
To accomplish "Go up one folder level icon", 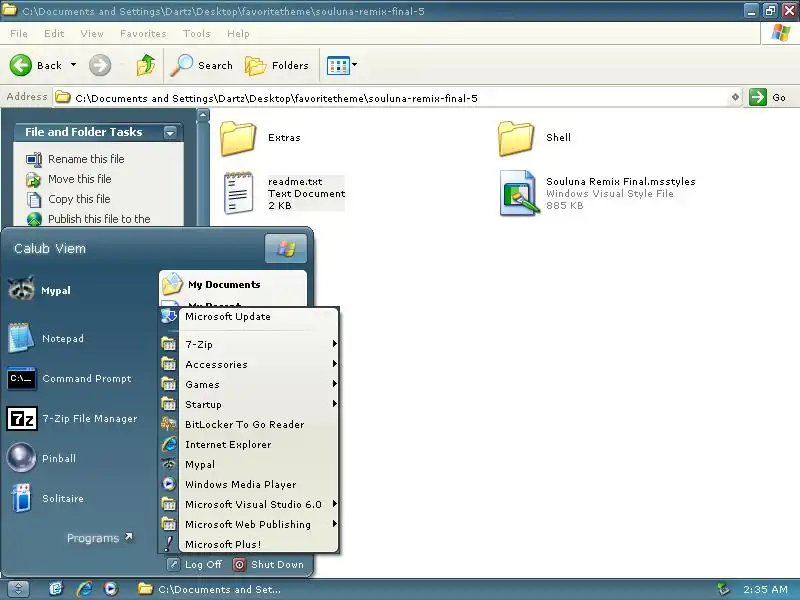I will (x=146, y=65).
